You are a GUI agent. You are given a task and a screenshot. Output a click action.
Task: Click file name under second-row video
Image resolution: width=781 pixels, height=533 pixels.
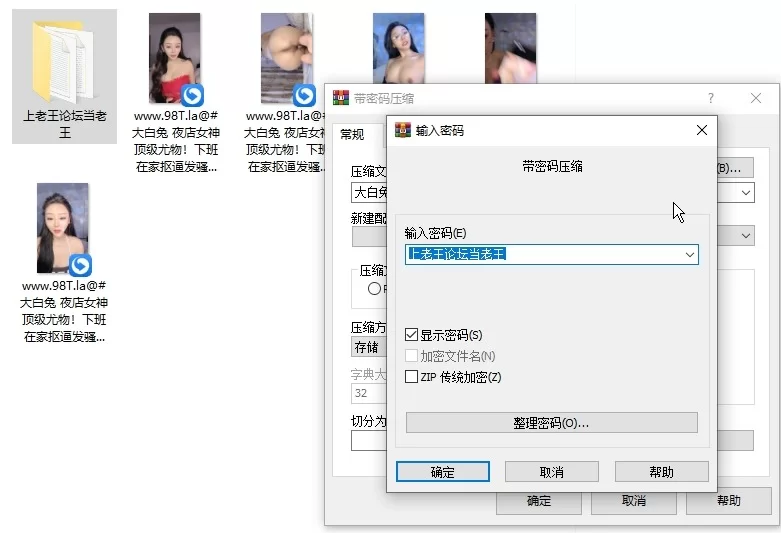pos(63,311)
